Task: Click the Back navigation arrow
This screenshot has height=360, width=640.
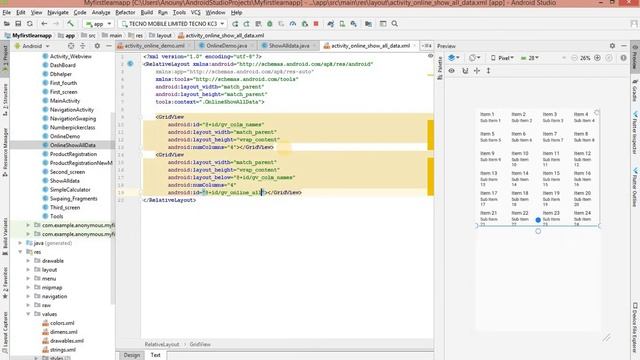Action: [x=44, y=24]
